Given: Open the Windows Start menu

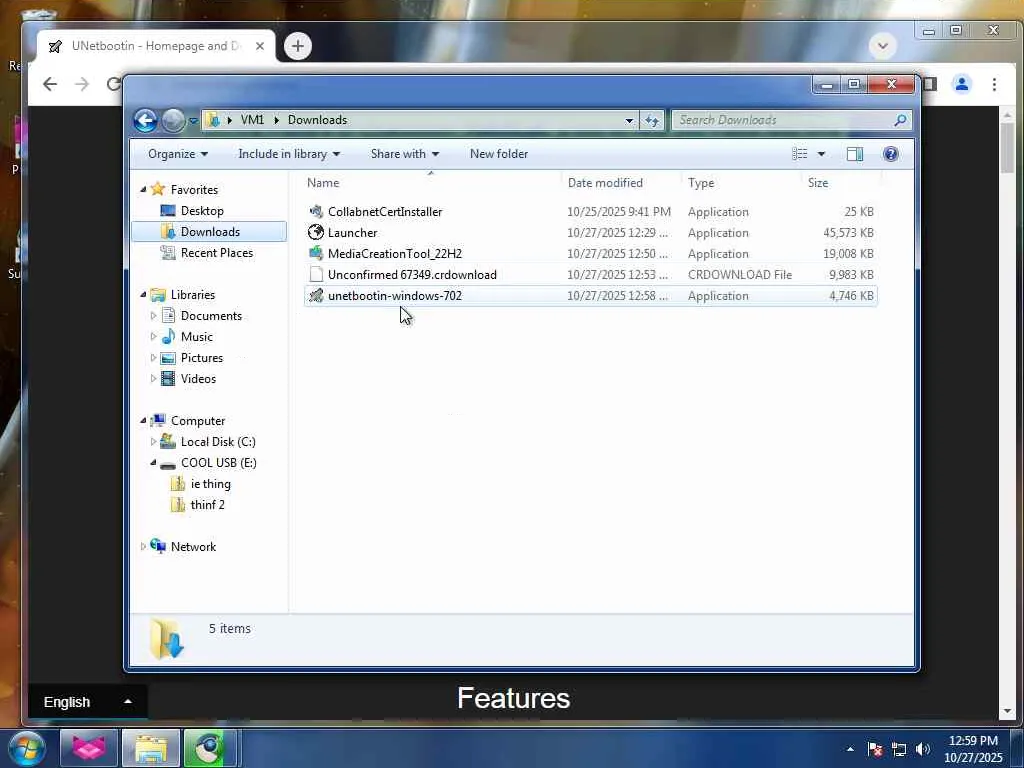Looking at the screenshot, I should (x=25, y=748).
